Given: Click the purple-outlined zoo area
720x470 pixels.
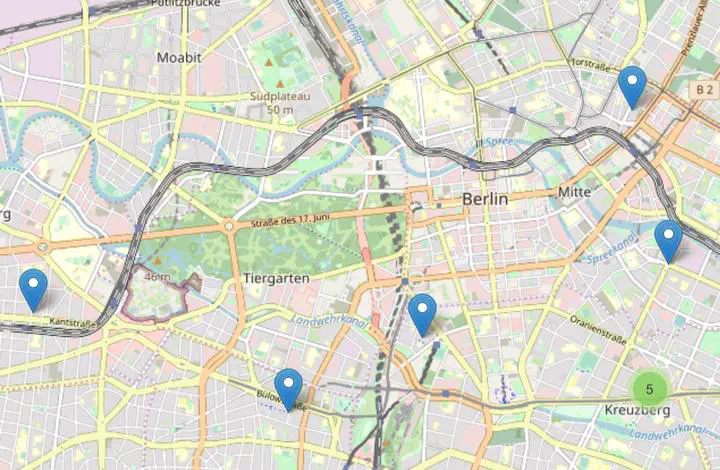Looking at the screenshot, I should (x=159, y=293).
